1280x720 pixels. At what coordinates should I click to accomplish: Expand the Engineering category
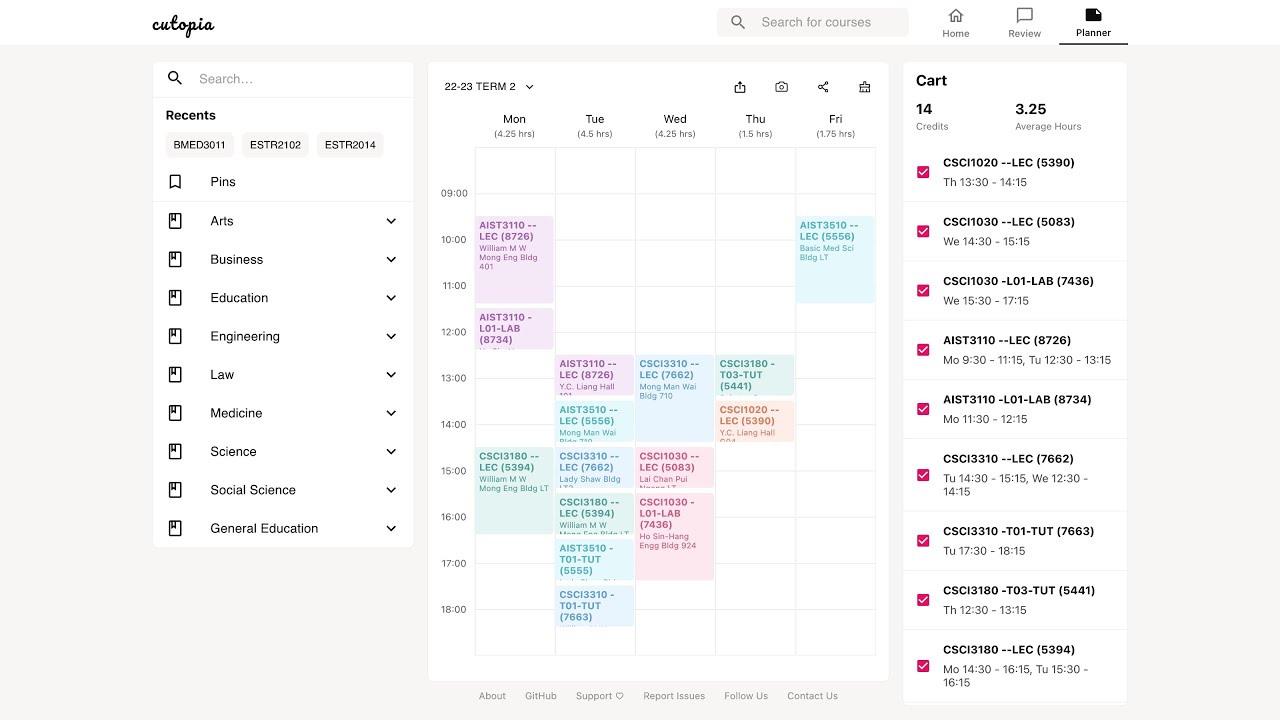[x=283, y=336]
